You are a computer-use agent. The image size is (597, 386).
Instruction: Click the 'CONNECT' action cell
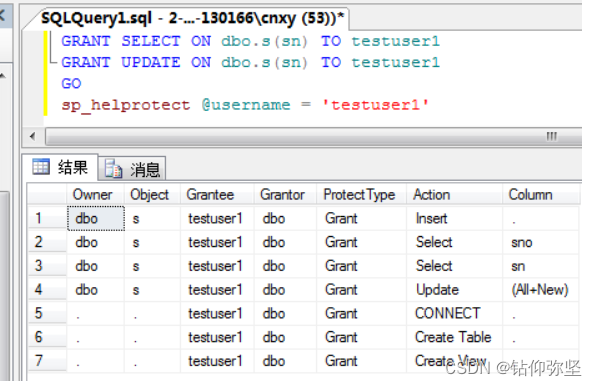pyautogui.click(x=455, y=313)
